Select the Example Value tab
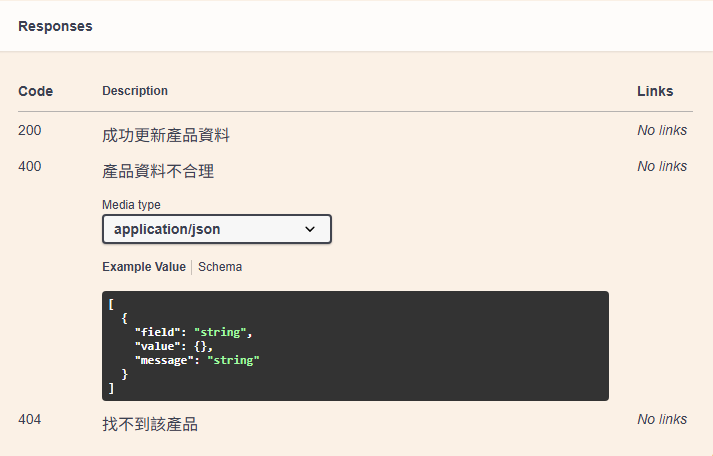This screenshot has height=456, width=713. [x=144, y=267]
